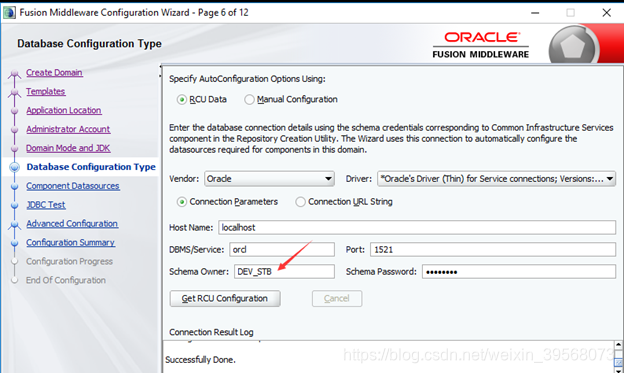This screenshot has height=373, width=624.
Task: Click the step bullet beside Templates
Action: tap(15, 92)
